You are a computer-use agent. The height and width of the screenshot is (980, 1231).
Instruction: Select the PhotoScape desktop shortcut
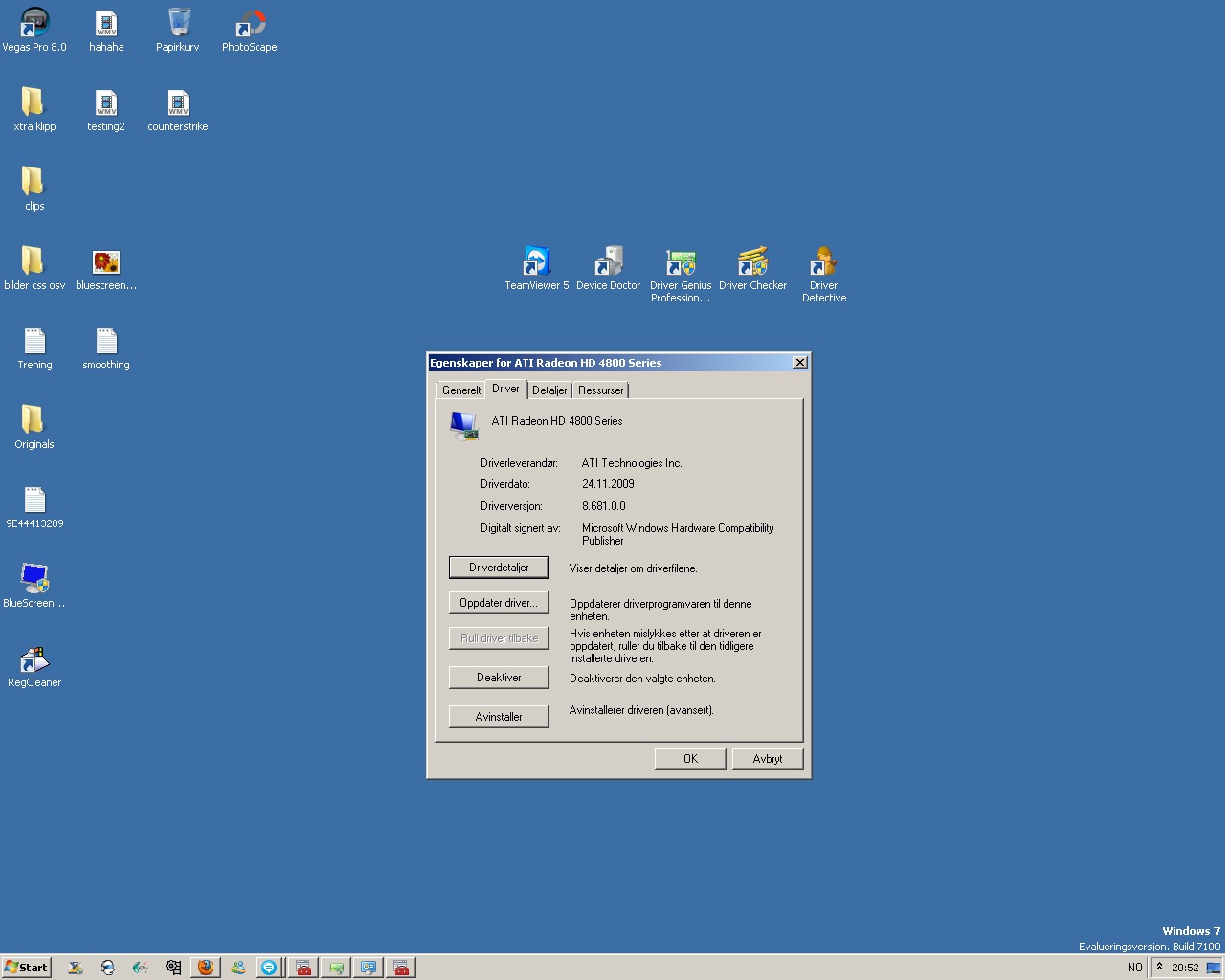tap(250, 30)
